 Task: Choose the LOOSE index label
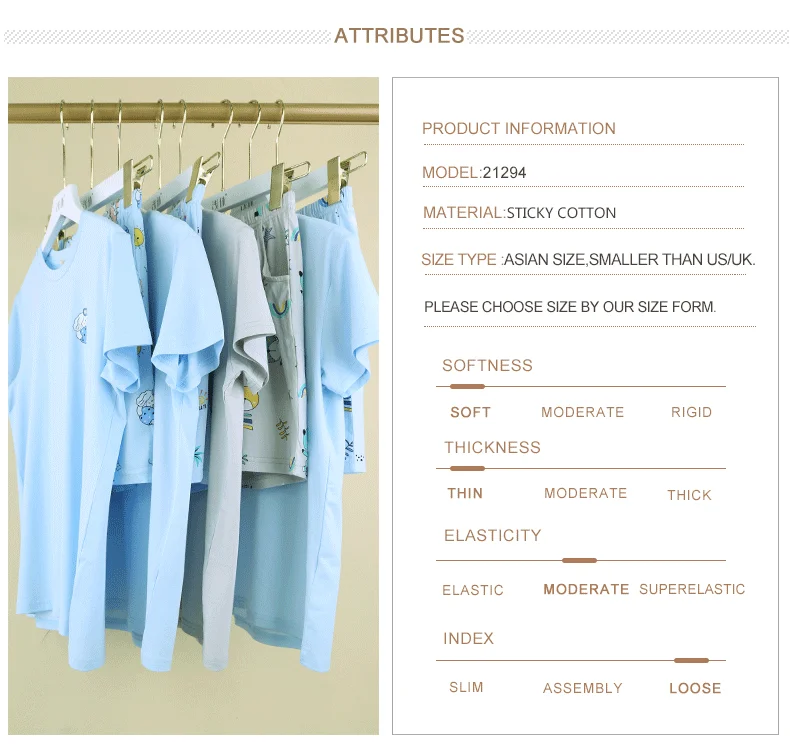(695, 688)
